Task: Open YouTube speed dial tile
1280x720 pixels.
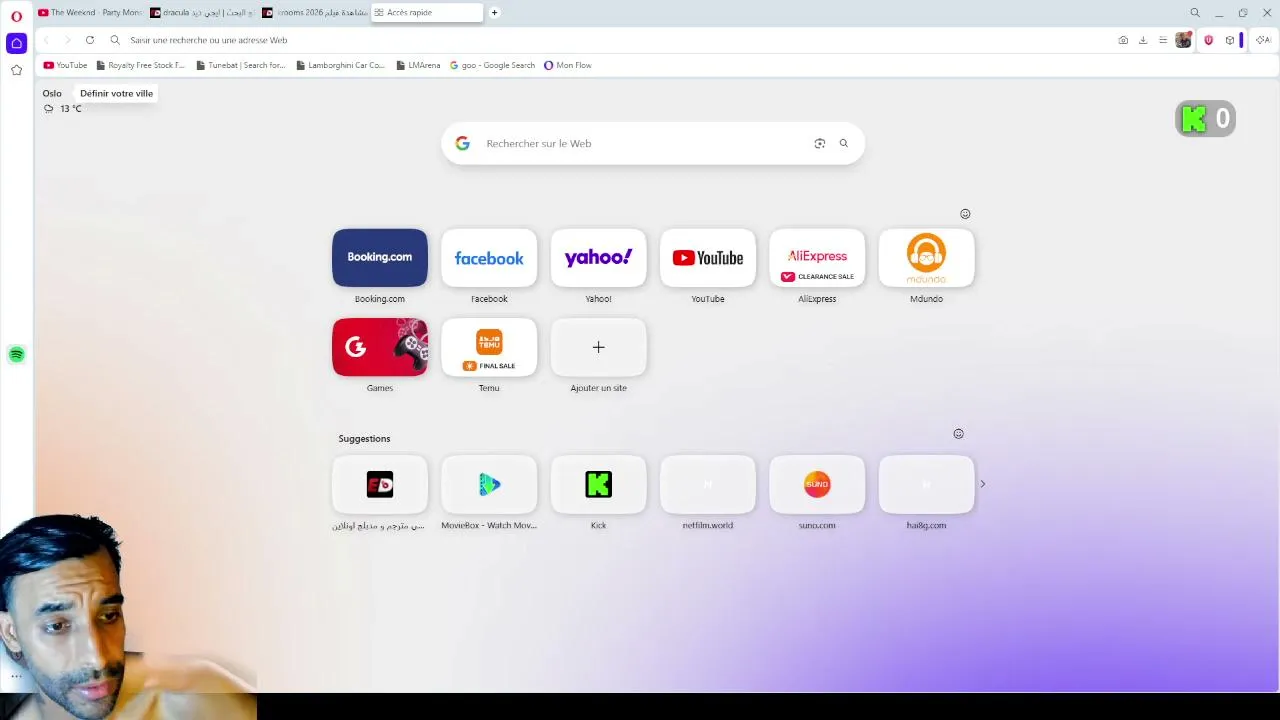Action: coord(708,258)
